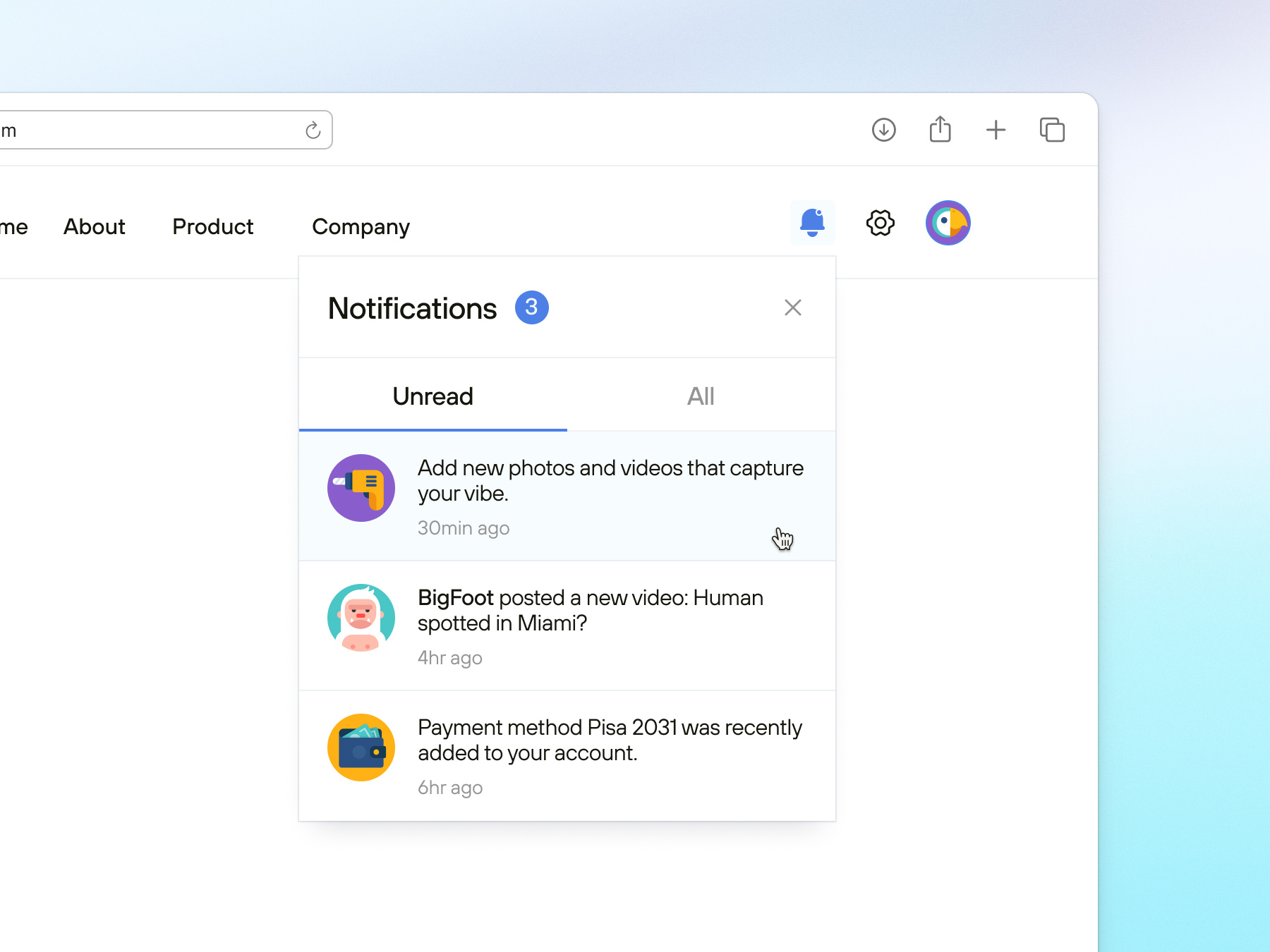This screenshot has width=1270, height=952.
Task: Switch to the All notifications tab
Action: 701,396
